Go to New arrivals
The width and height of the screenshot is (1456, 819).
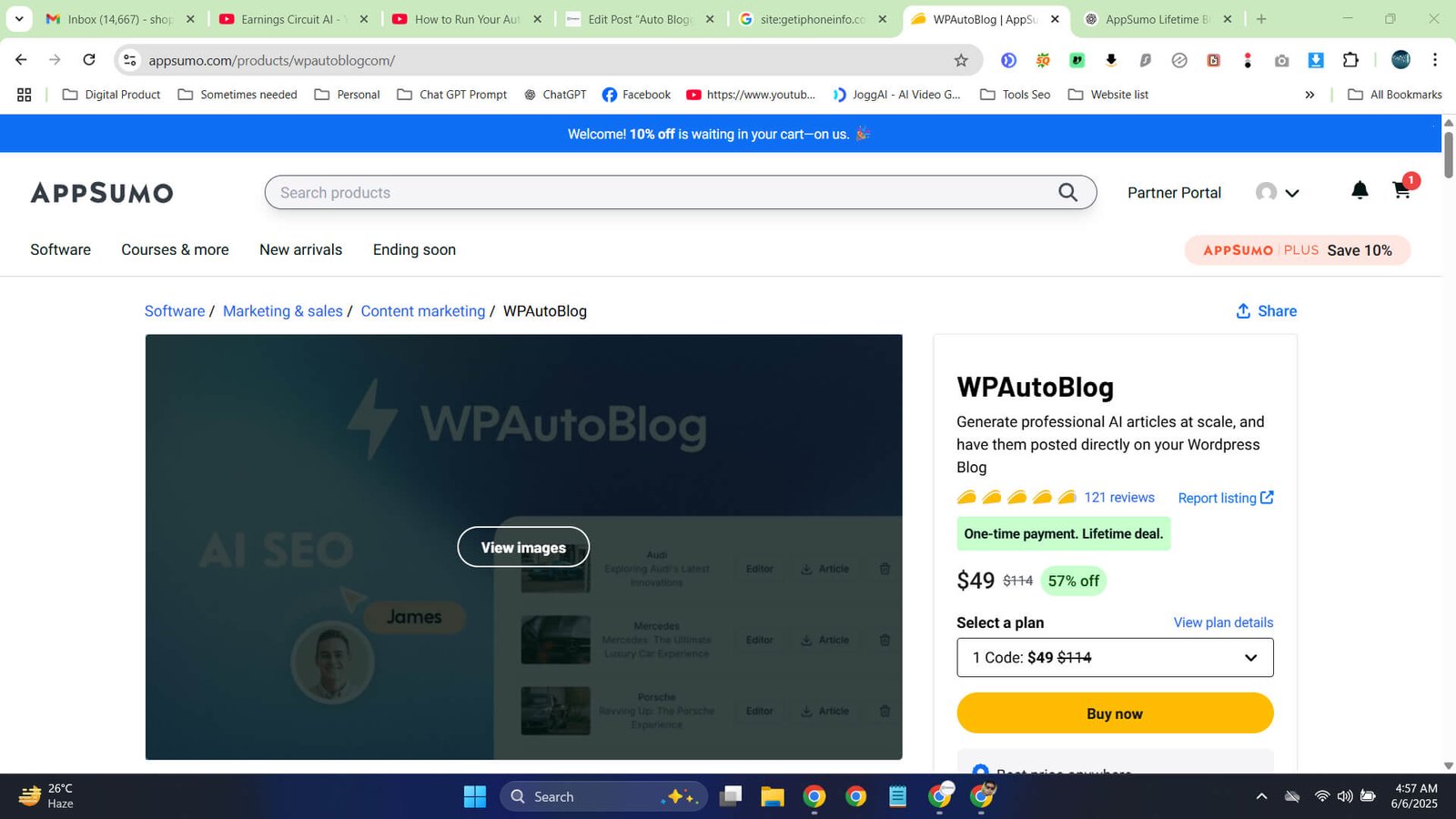click(x=300, y=249)
